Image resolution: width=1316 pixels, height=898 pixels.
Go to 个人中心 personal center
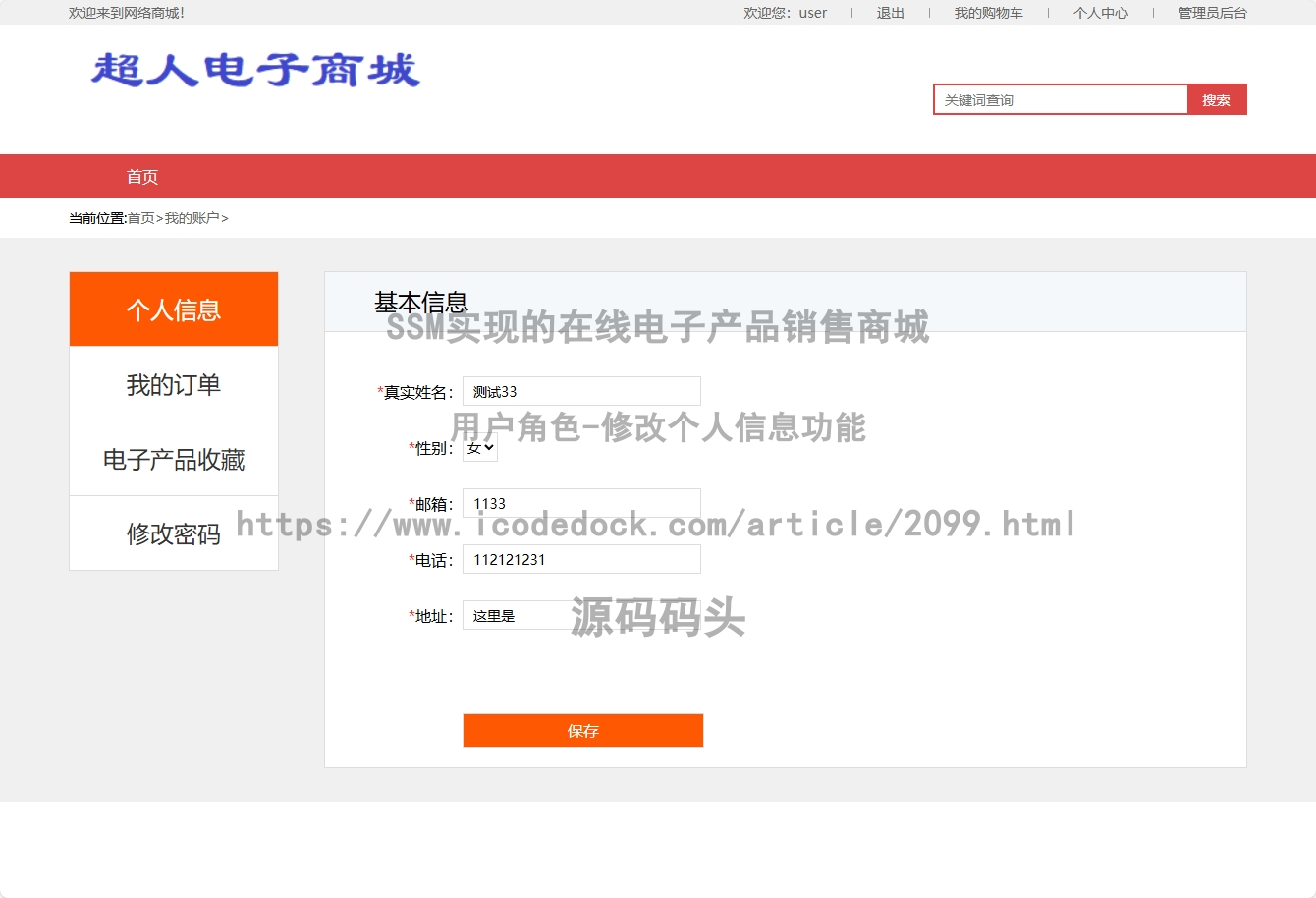[x=1100, y=13]
